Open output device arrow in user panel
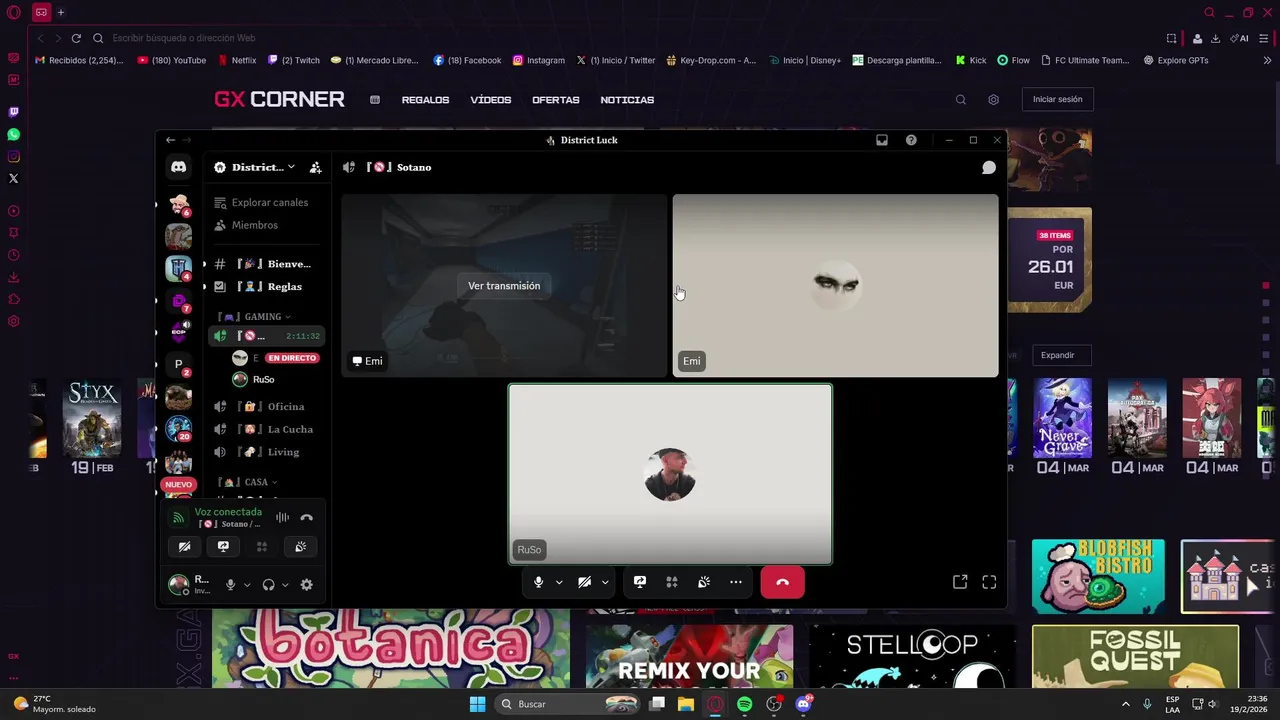The height and width of the screenshot is (720, 1280). [285, 585]
